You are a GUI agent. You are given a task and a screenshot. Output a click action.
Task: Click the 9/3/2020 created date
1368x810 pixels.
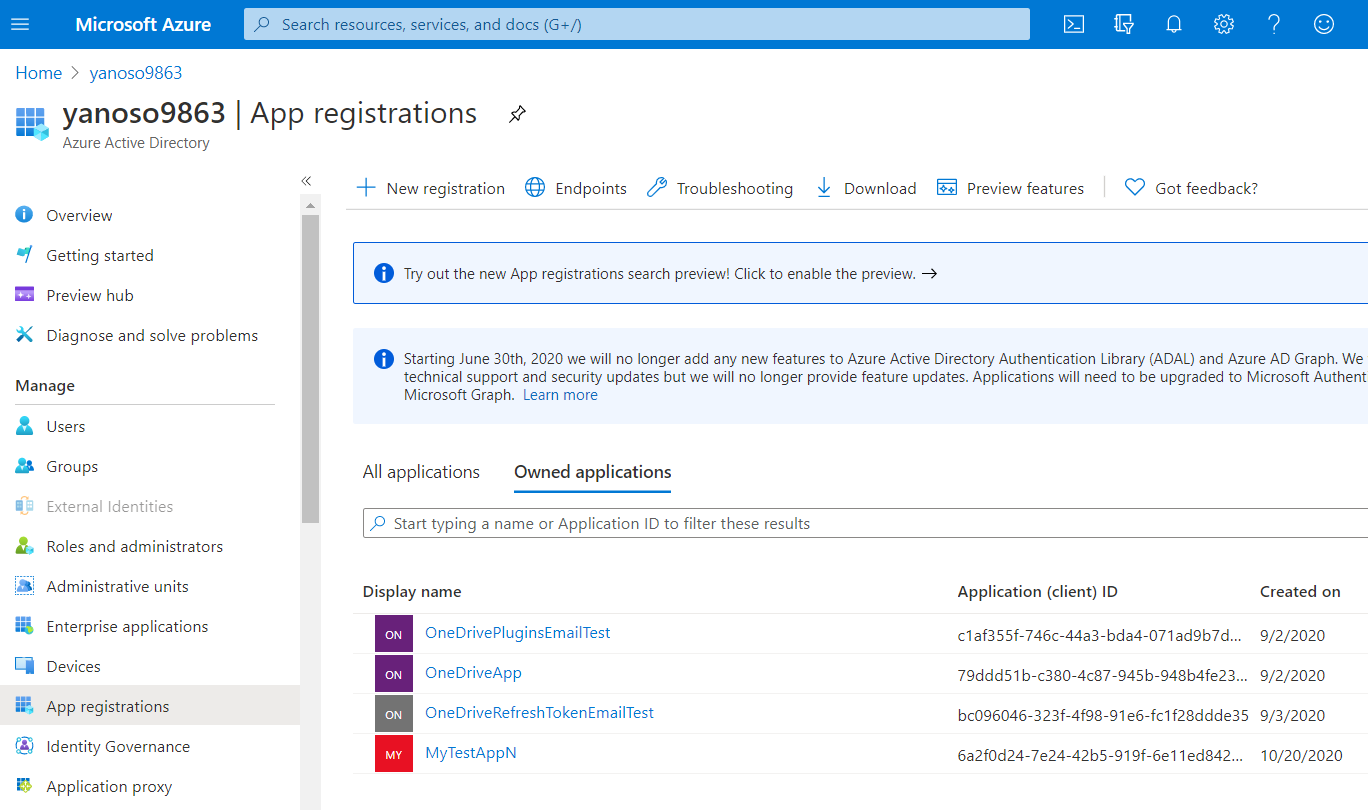click(1292, 715)
